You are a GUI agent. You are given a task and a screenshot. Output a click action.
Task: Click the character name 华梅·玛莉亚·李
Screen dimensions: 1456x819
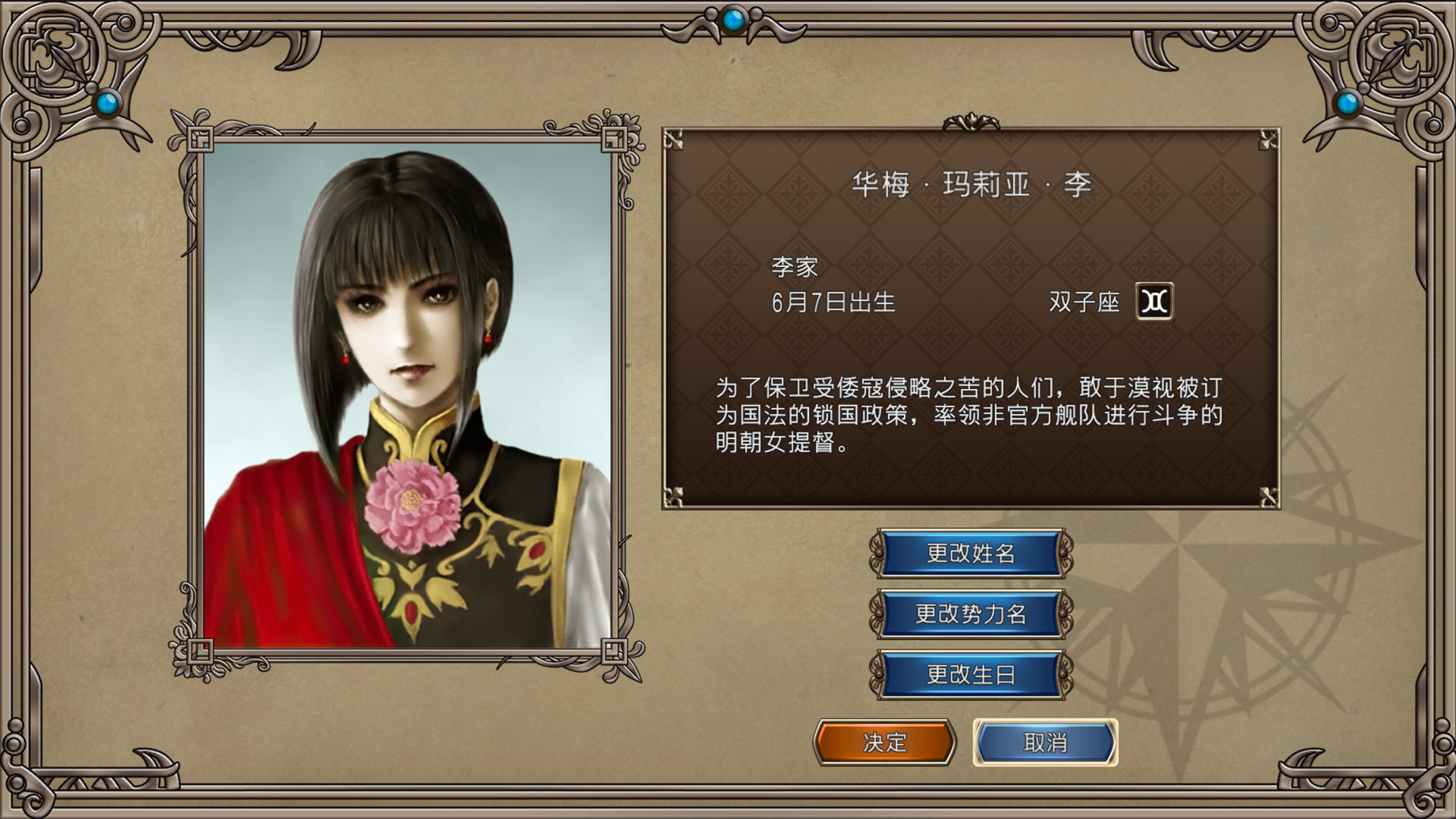click(x=971, y=184)
